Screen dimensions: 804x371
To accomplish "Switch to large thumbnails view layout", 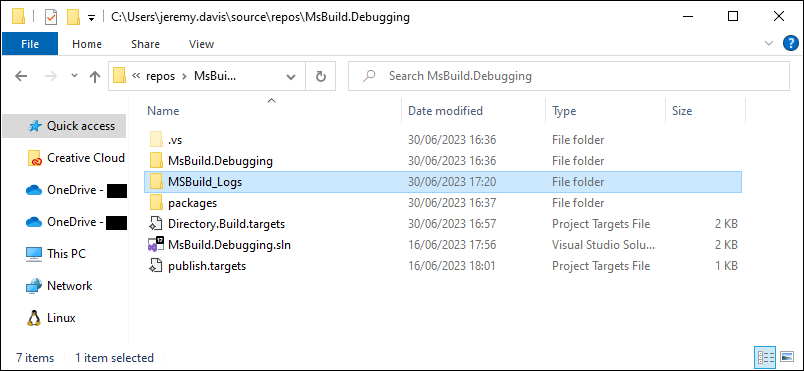I will tap(786, 357).
